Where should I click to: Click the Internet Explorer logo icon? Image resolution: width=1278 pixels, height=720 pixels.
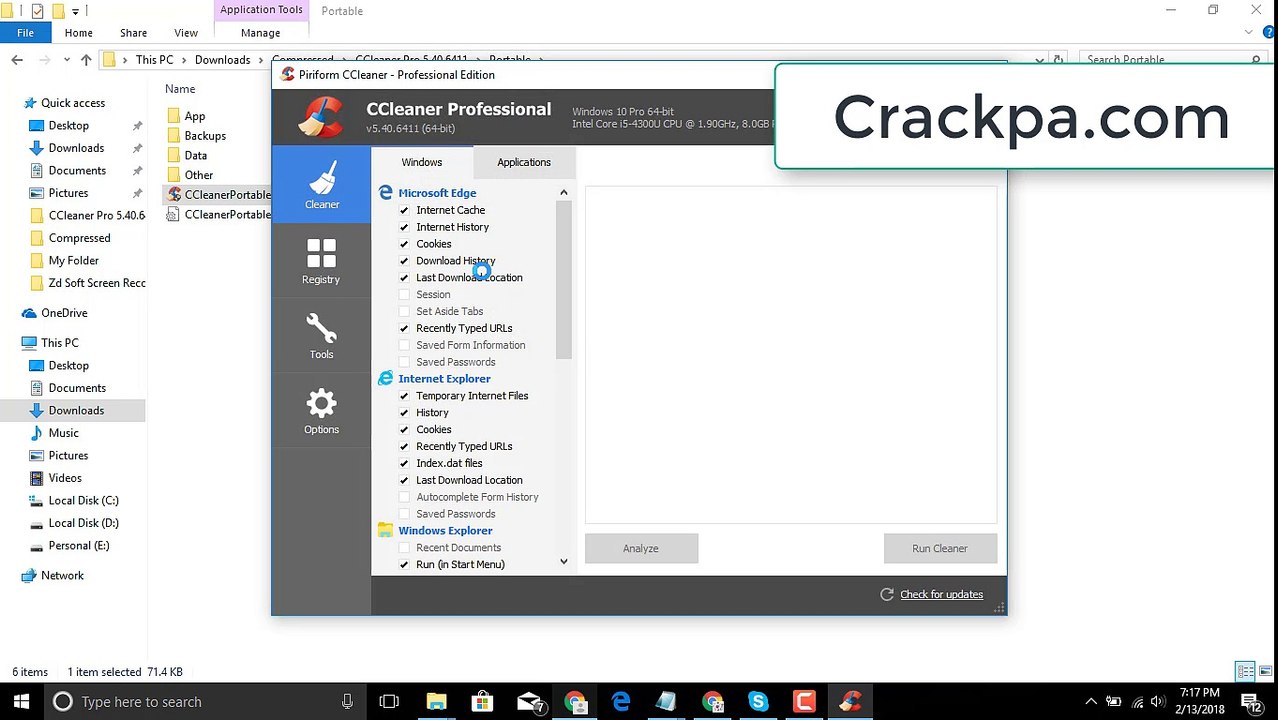(x=385, y=379)
